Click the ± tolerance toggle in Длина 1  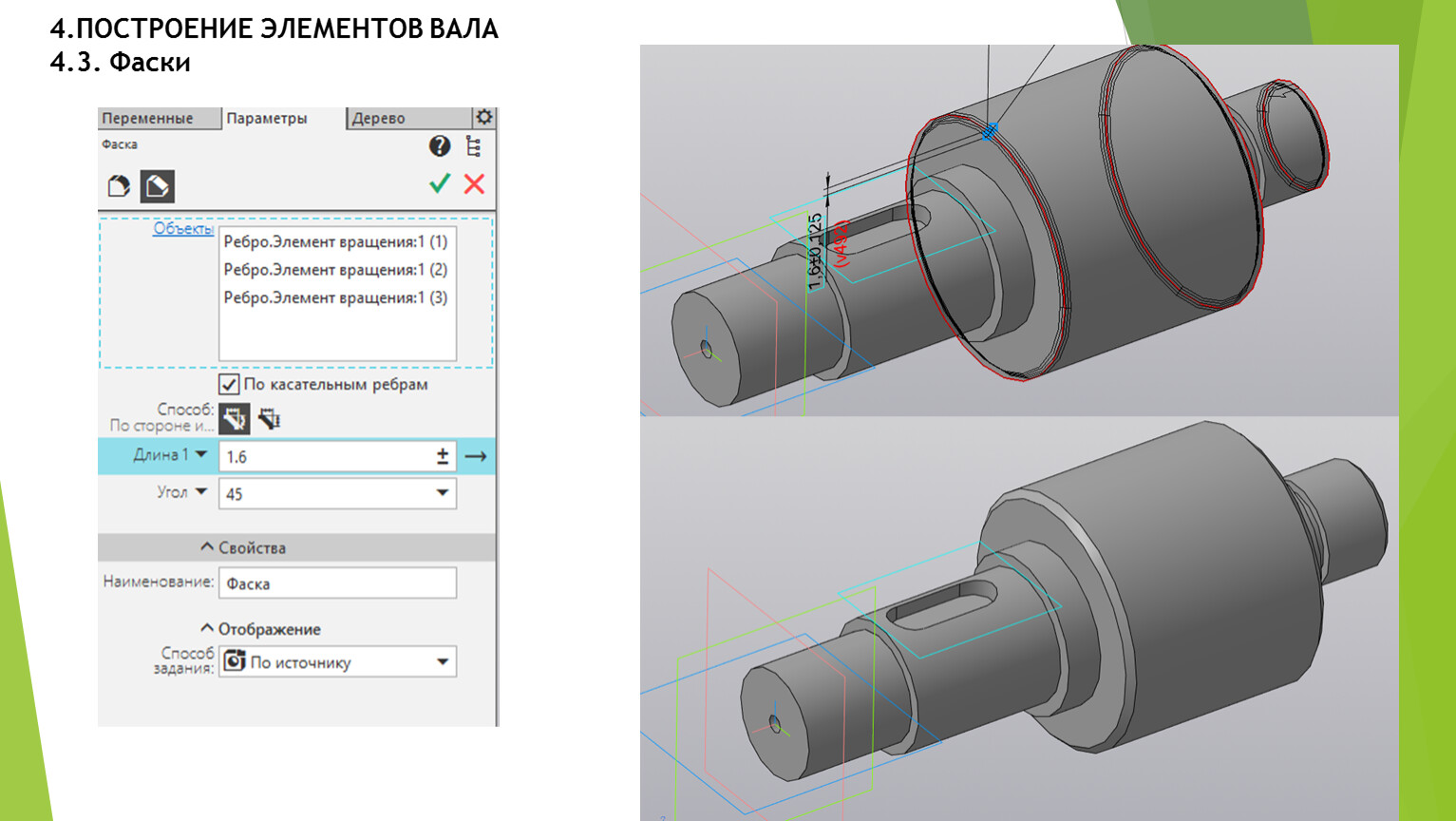pyautogui.click(x=442, y=456)
